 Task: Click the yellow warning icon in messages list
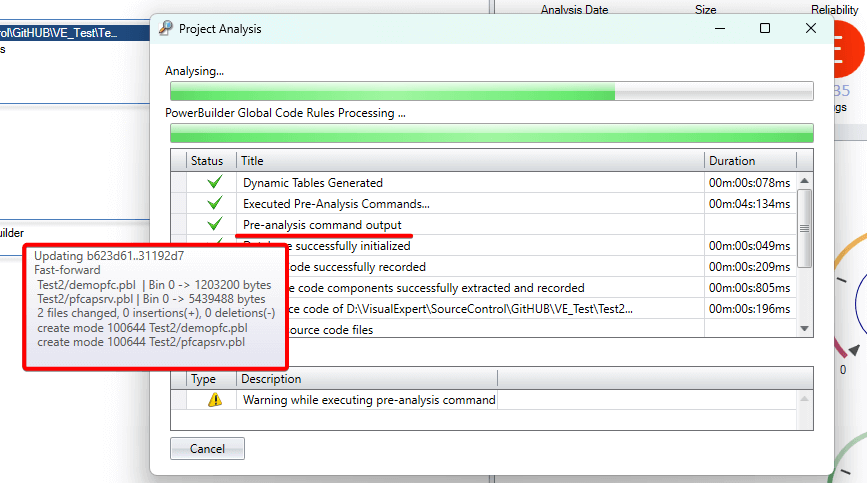pos(215,399)
